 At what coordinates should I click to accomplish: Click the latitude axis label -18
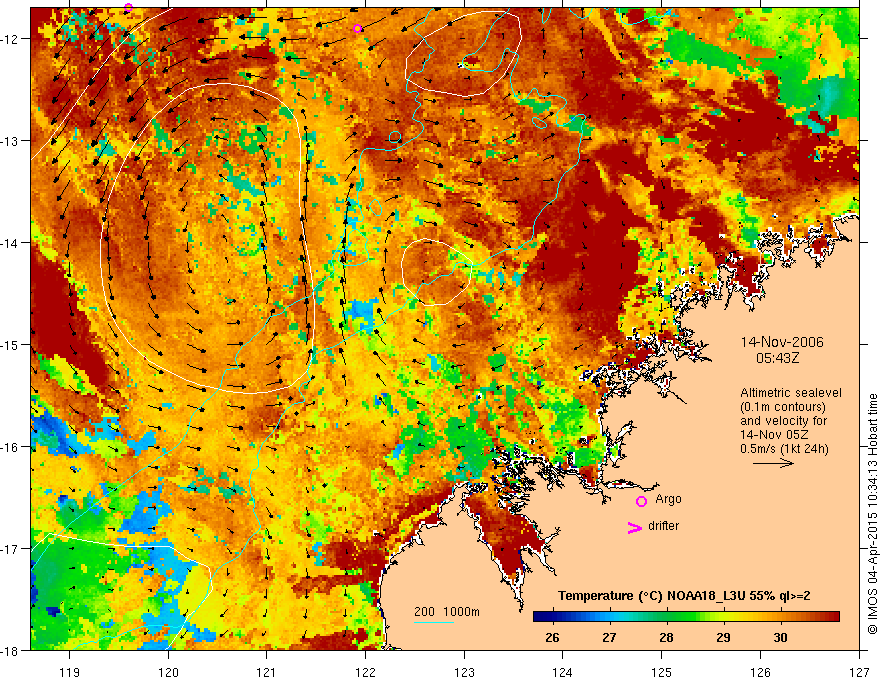click(x=10, y=650)
